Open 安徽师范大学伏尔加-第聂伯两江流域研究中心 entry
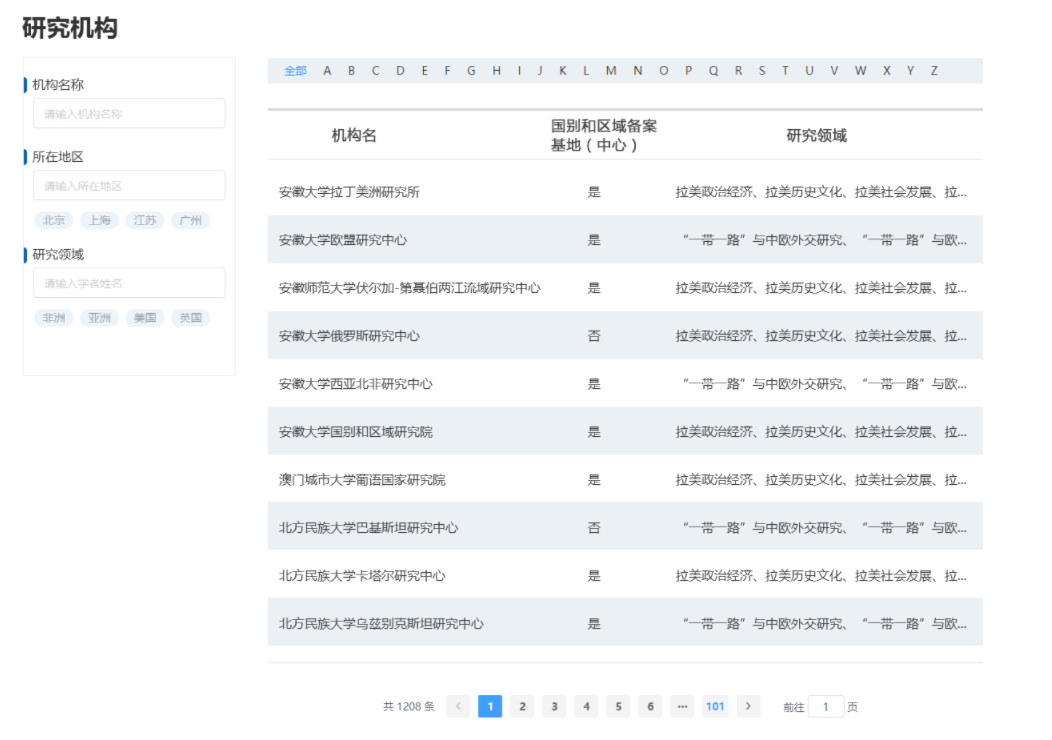Viewport: 1052px width, 740px height. tap(625, 288)
